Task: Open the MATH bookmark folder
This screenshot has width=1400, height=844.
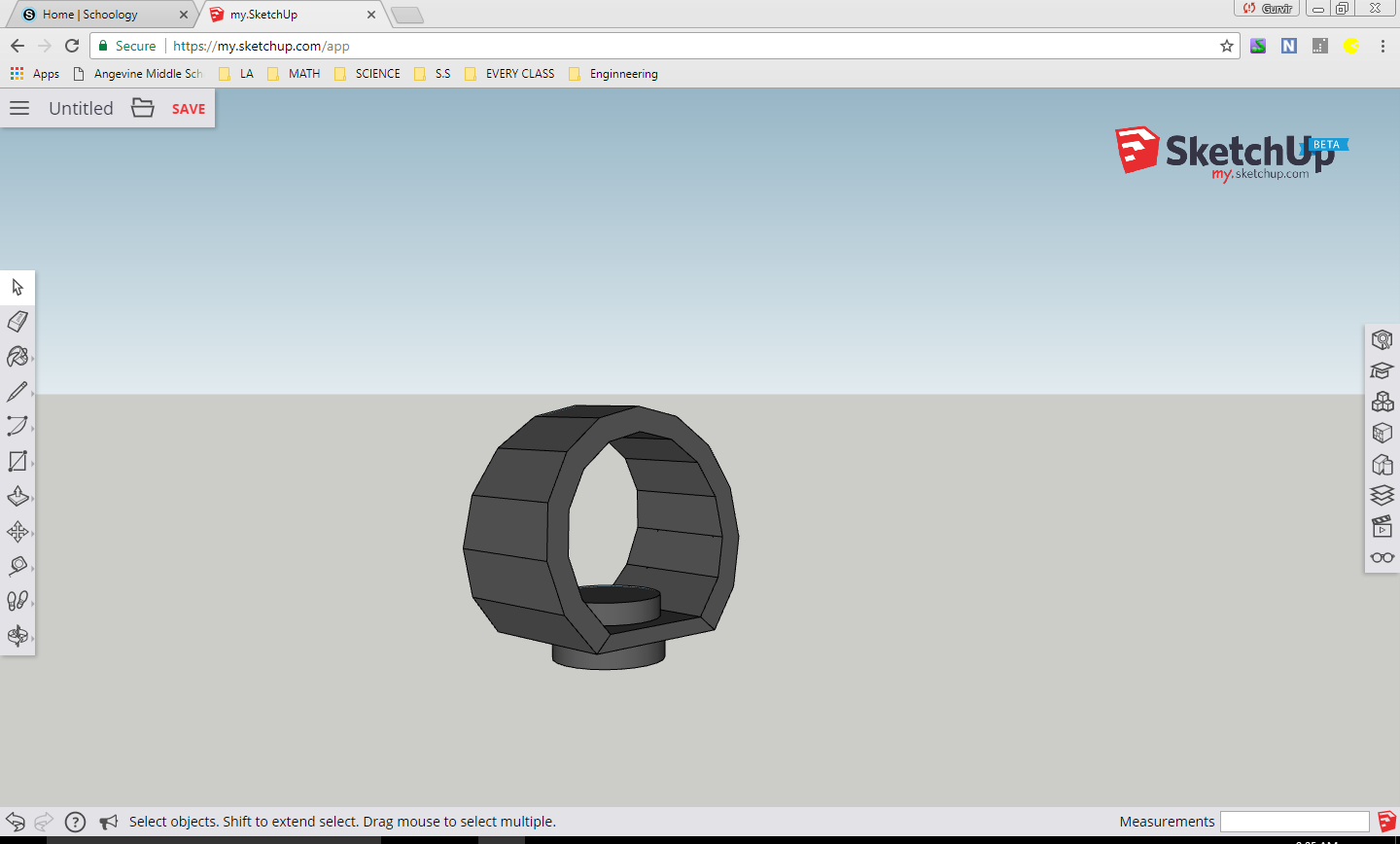Action: (294, 74)
